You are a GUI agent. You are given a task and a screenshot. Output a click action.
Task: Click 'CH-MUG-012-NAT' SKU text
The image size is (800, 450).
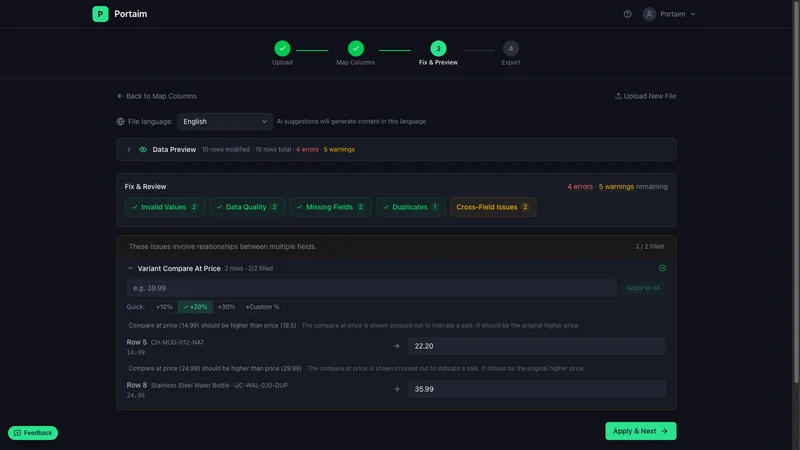click(178, 342)
